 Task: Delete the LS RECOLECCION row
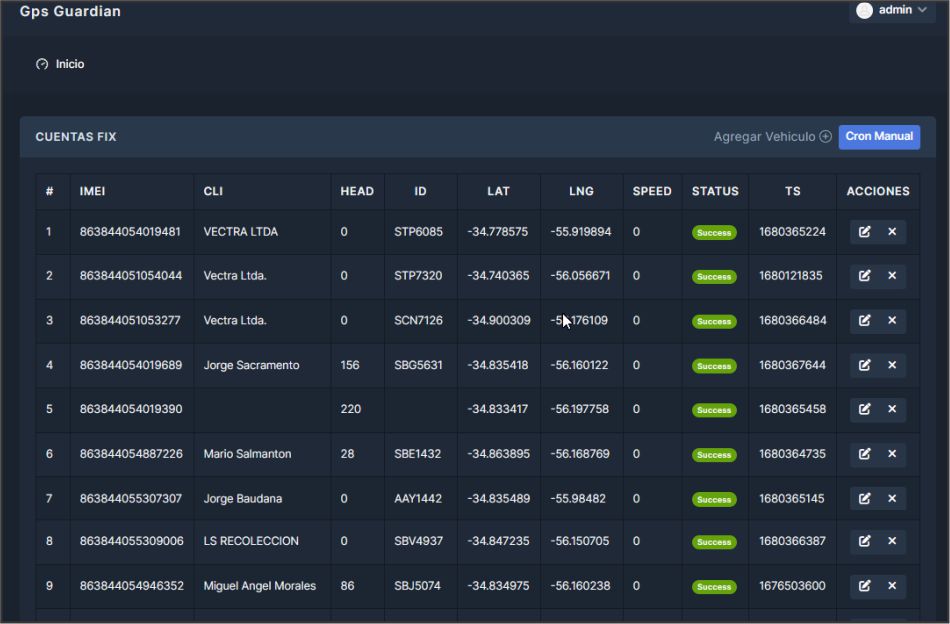click(892, 541)
